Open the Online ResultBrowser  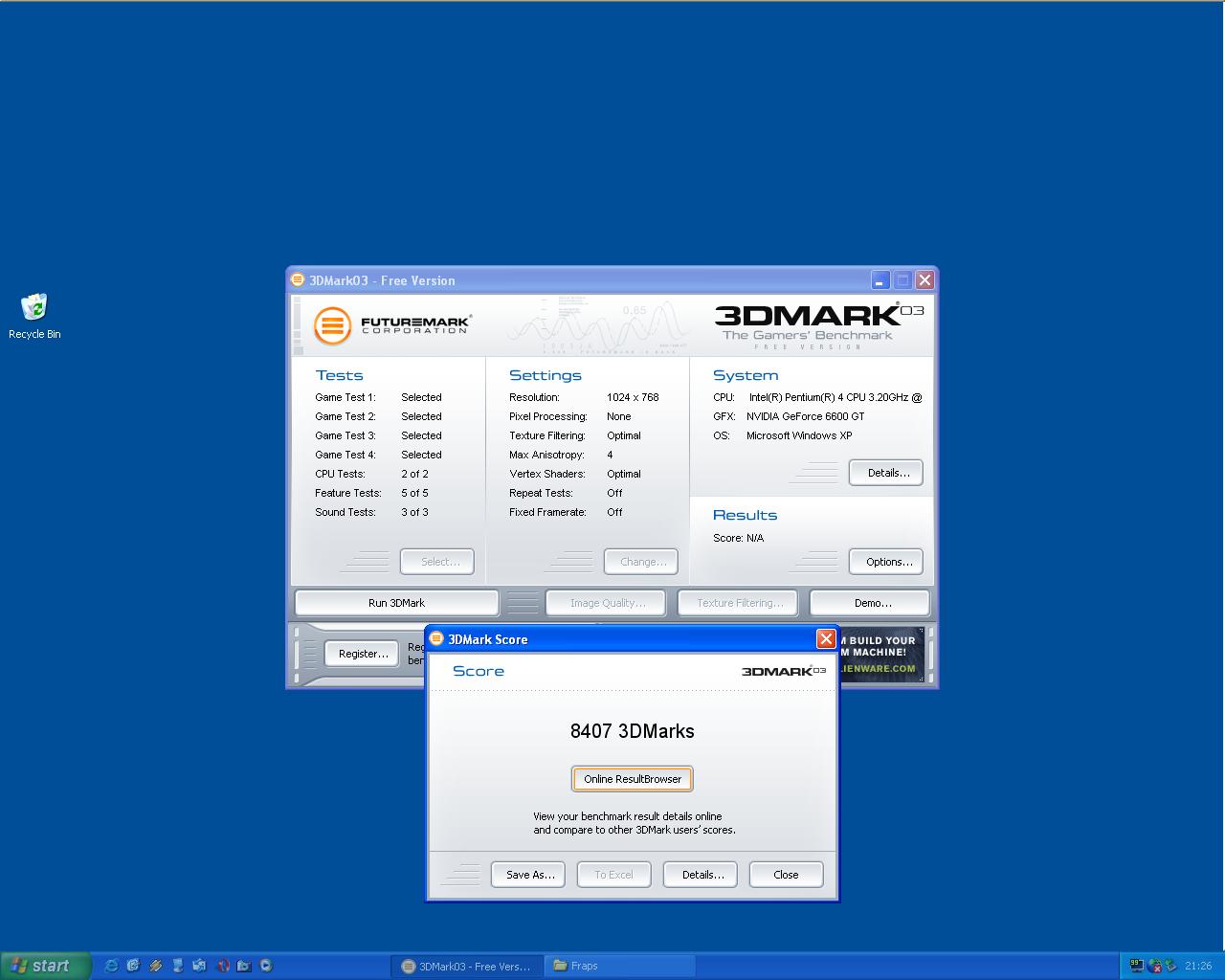(633, 779)
